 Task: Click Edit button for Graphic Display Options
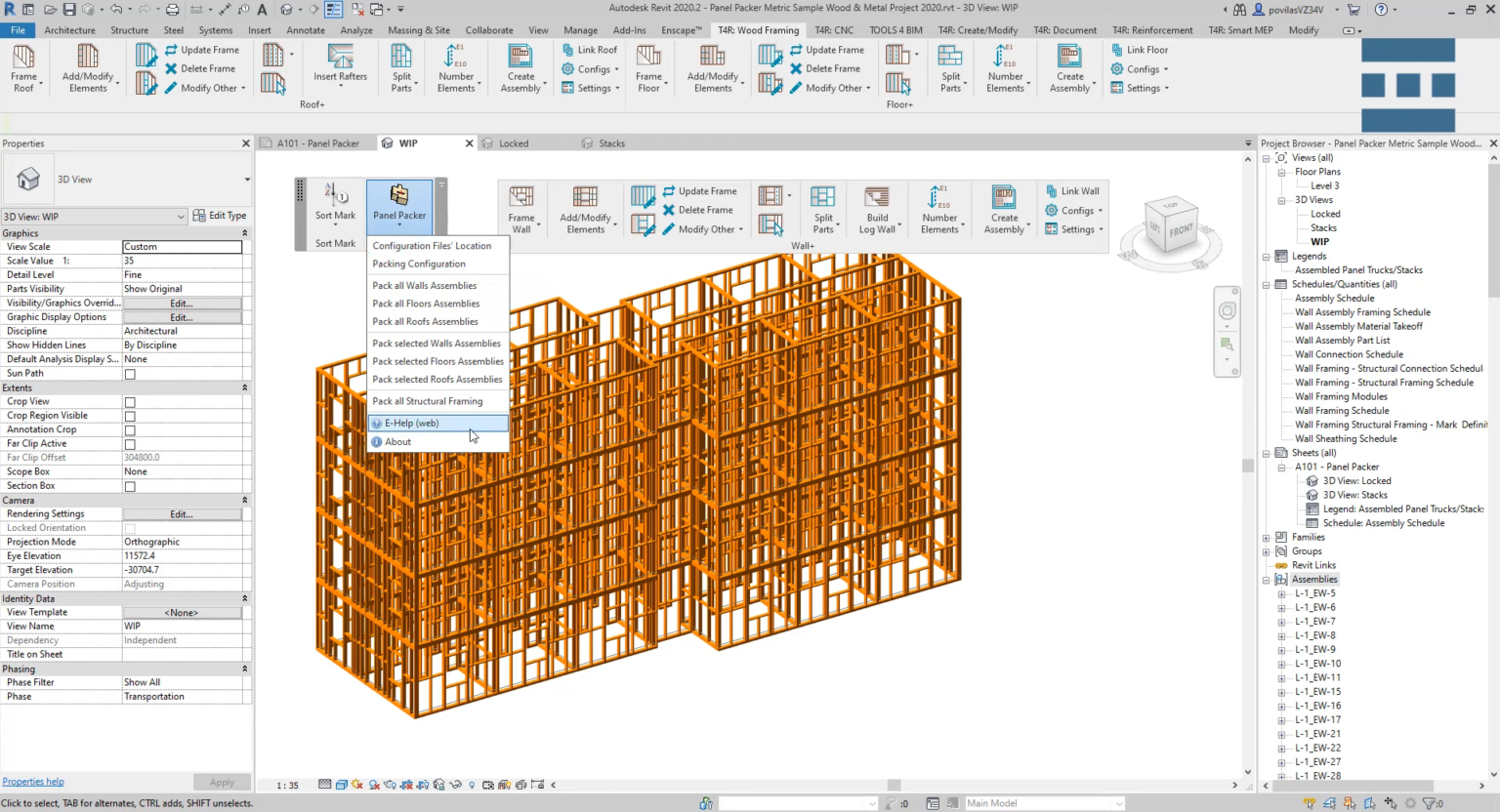(182, 317)
